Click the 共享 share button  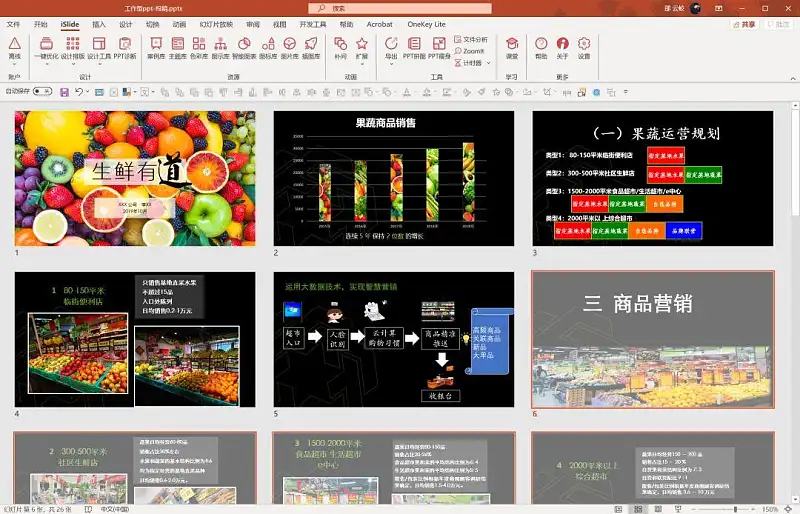745,25
